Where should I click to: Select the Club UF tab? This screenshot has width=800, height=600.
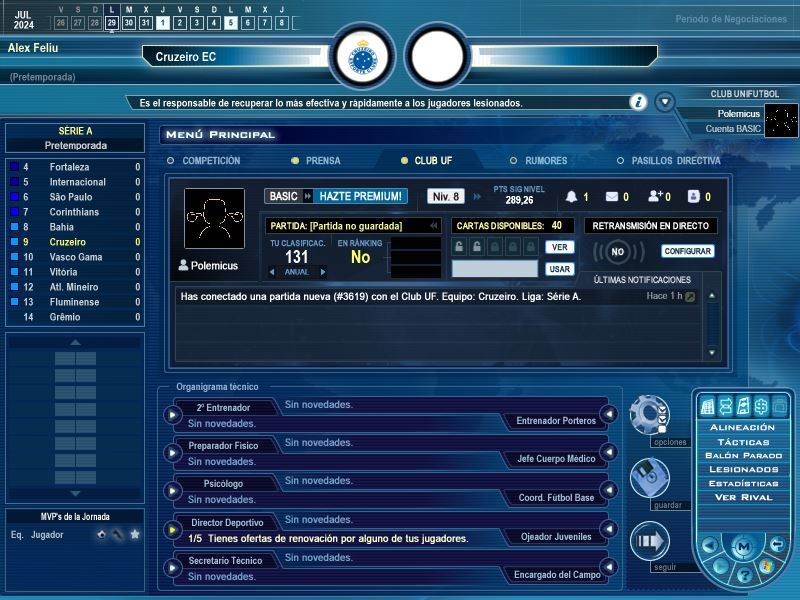click(x=427, y=161)
